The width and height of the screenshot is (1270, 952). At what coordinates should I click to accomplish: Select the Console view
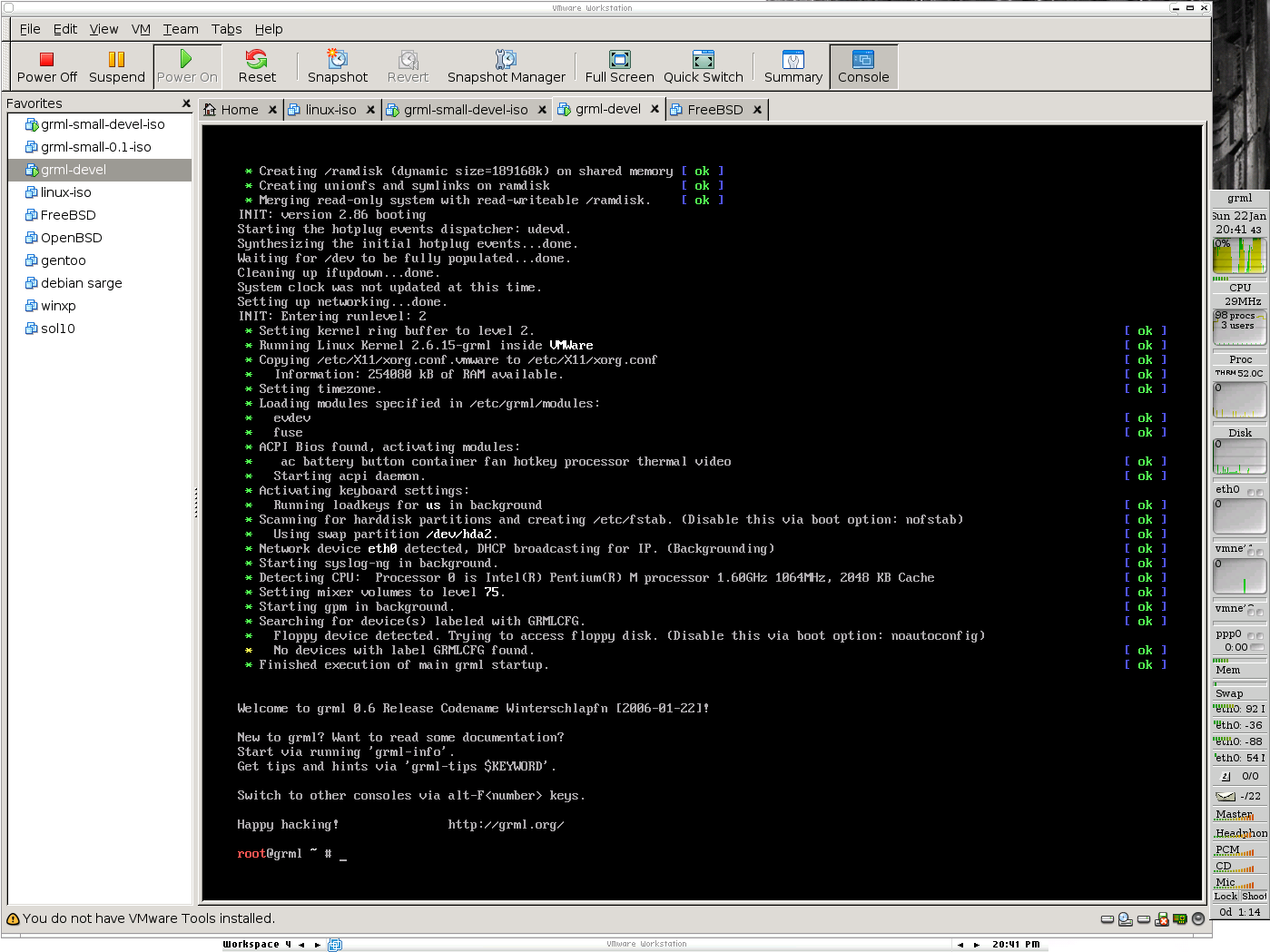(x=863, y=66)
